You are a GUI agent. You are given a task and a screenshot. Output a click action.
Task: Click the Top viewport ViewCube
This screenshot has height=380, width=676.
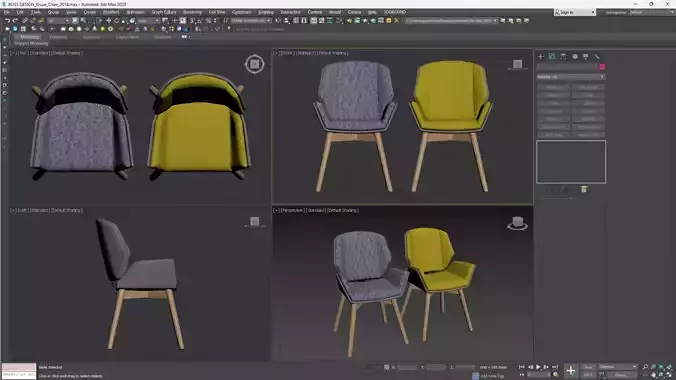tap(254, 64)
